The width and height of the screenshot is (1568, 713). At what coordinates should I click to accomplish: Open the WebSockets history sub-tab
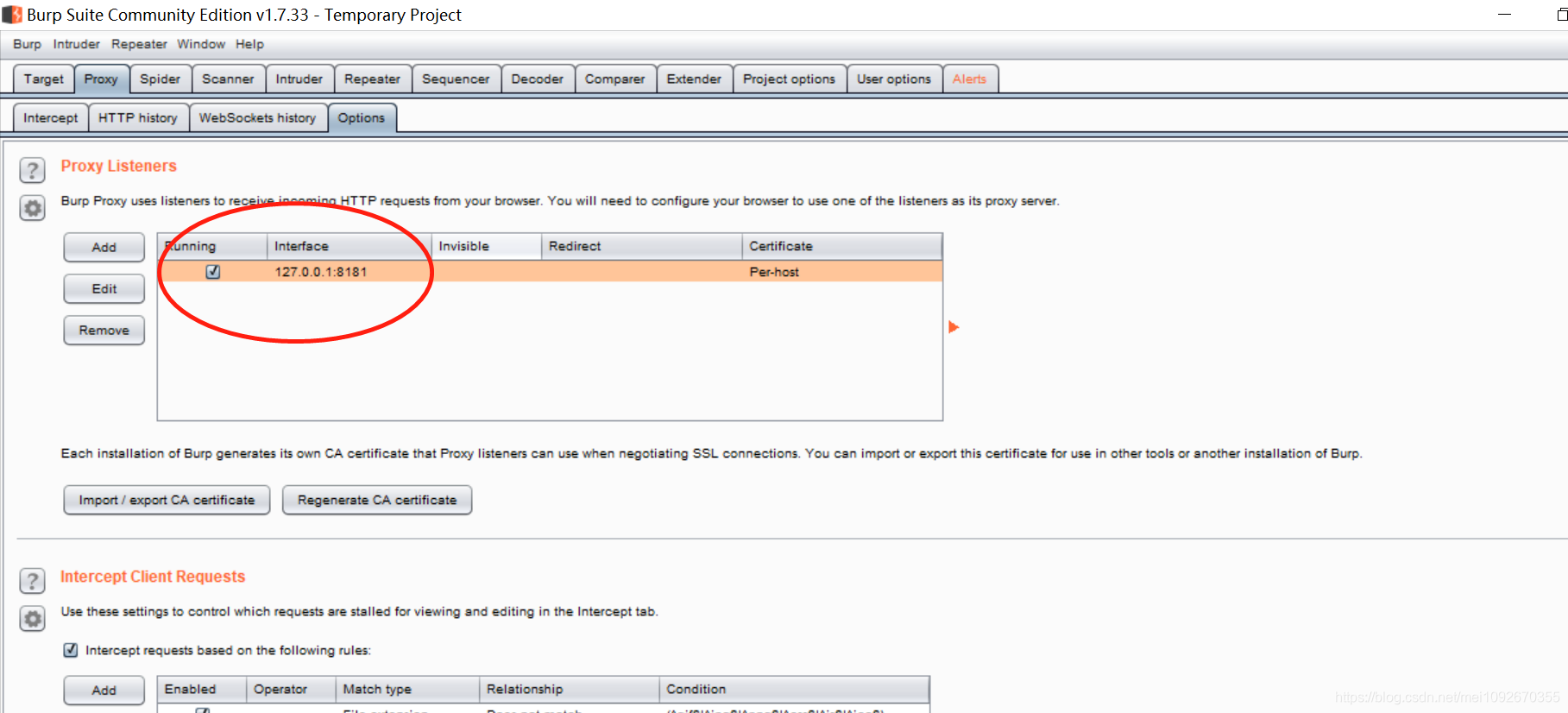[x=257, y=117]
